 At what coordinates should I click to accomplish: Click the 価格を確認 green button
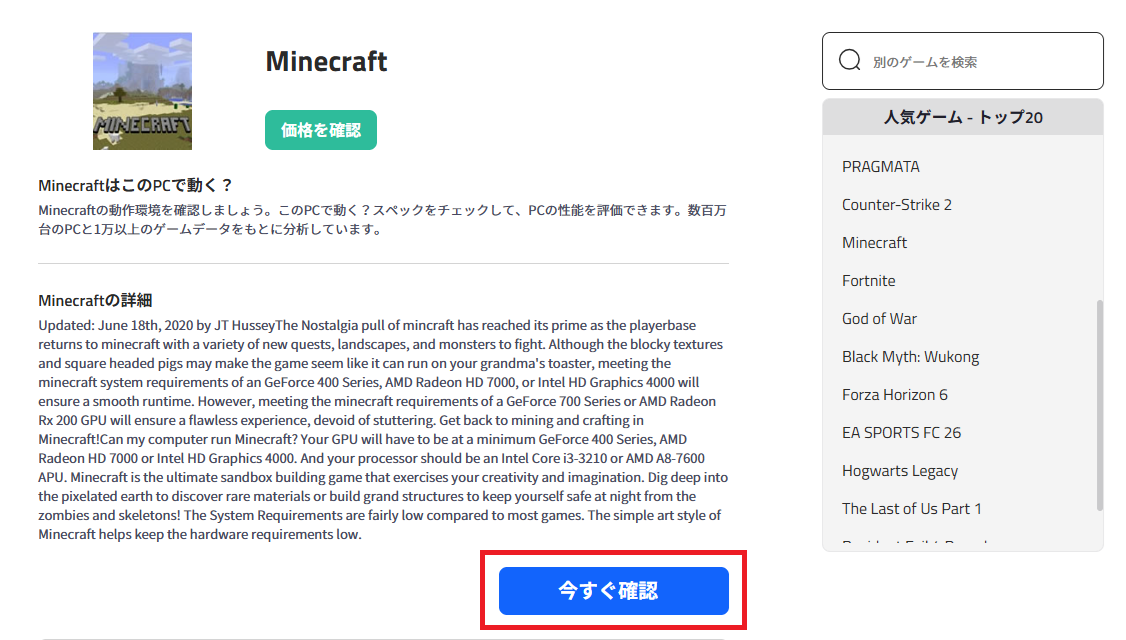click(x=321, y=130)
